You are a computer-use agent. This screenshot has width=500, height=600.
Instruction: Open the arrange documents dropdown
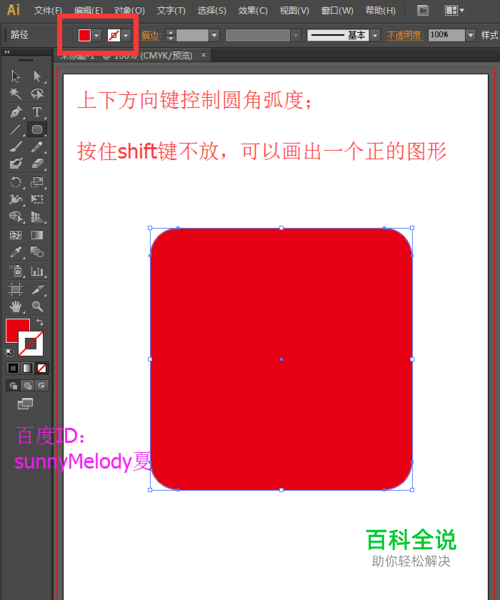coord(454,10)
